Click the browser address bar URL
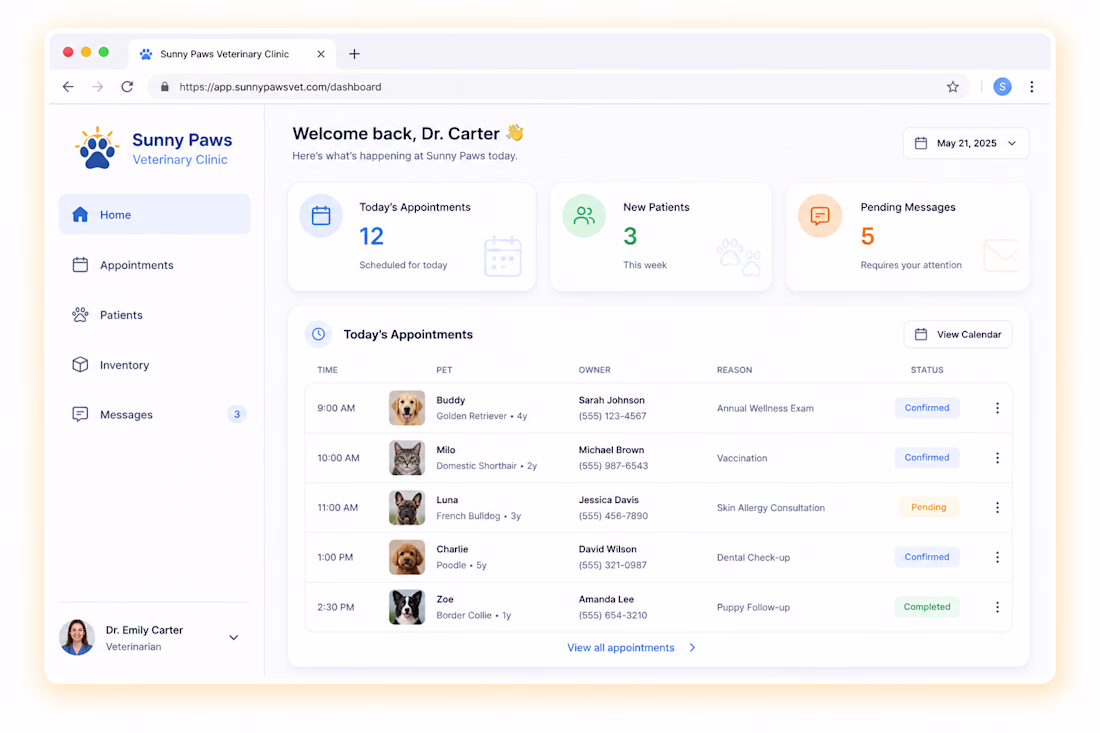 tap(281, 87)
